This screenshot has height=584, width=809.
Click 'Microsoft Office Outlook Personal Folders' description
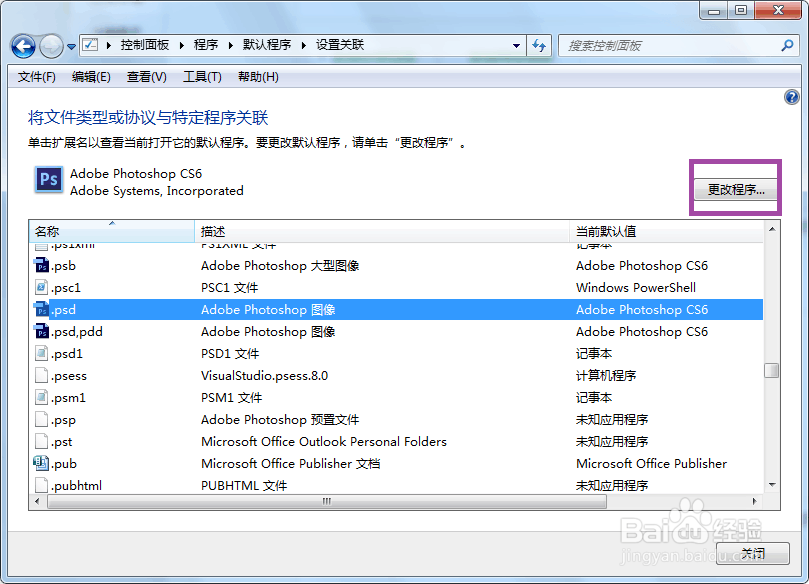324,442
